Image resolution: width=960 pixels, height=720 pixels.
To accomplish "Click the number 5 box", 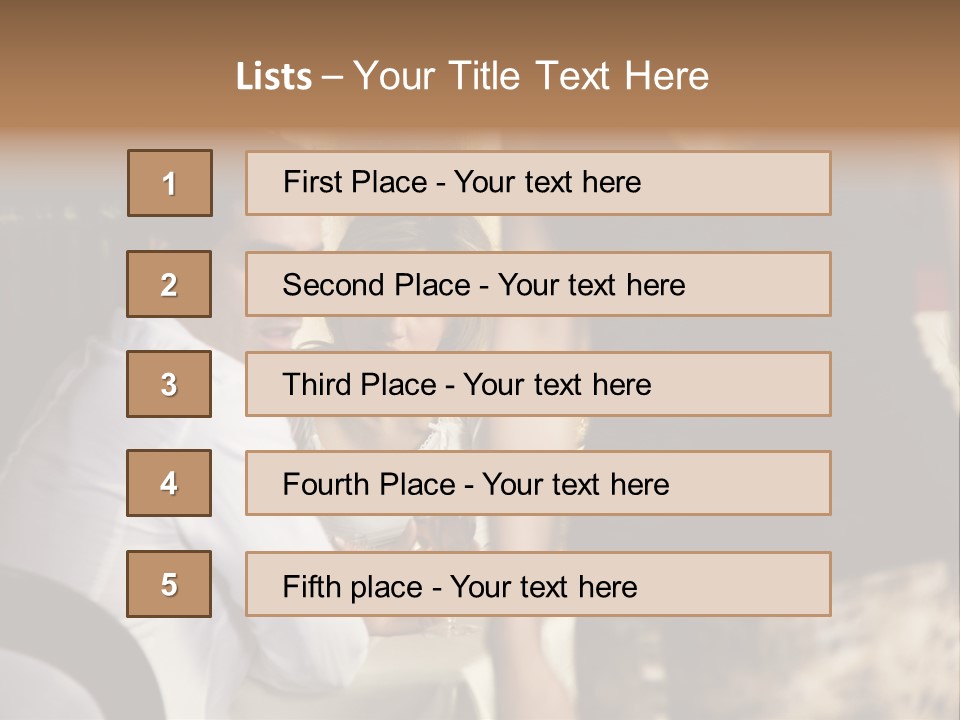I will 169,584.
